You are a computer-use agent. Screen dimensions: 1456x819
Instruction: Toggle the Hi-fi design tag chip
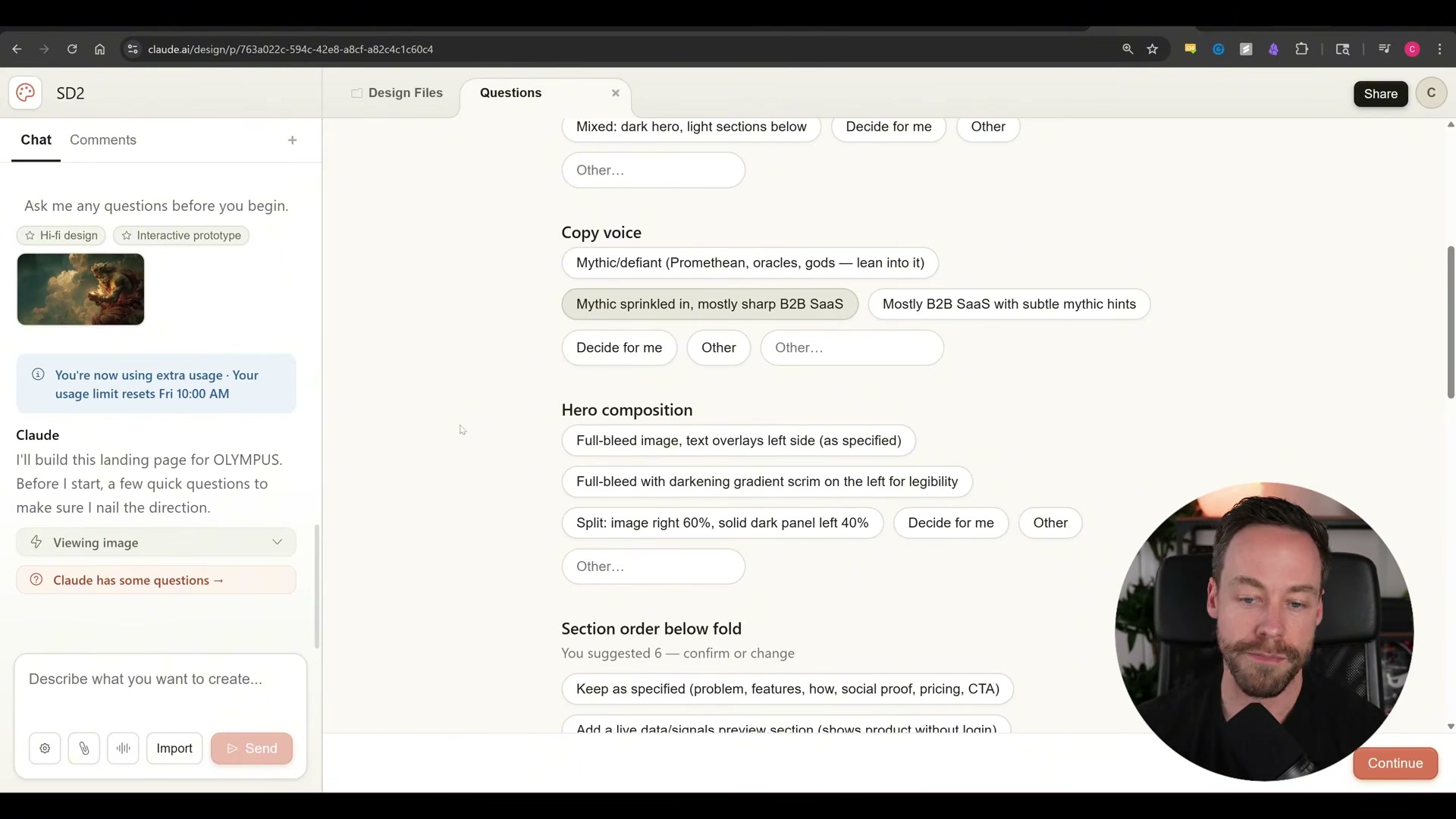coord(61,236)
